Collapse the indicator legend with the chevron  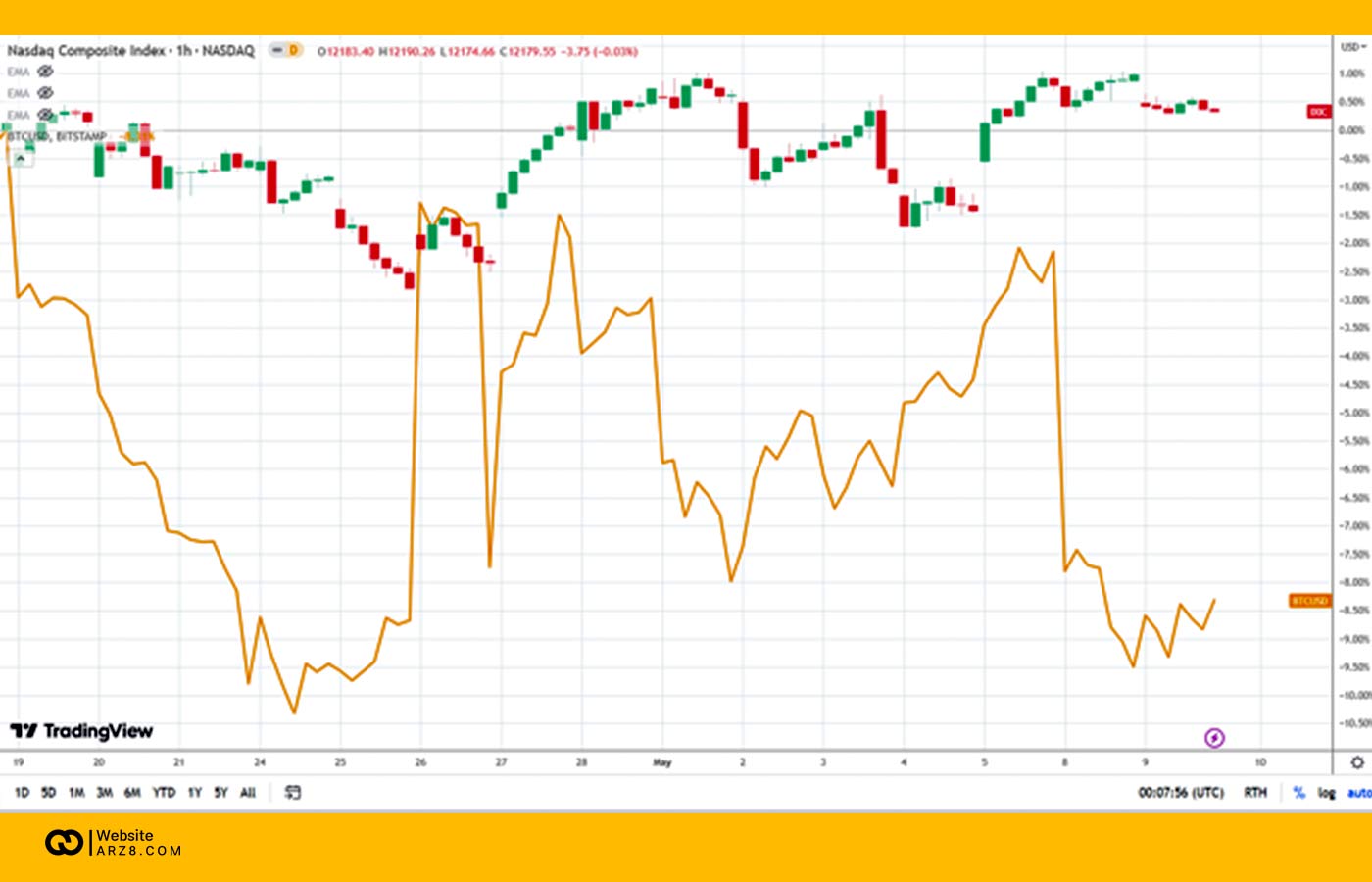point(21,158)
